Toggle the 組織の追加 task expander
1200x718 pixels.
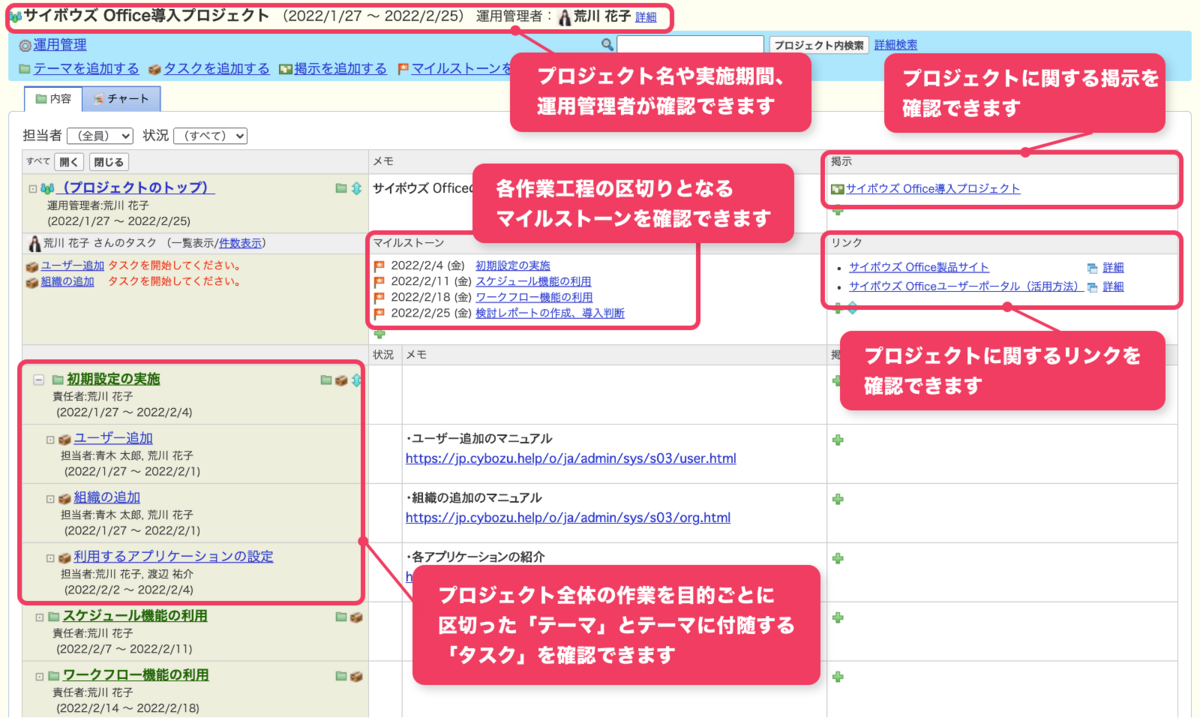50,498
